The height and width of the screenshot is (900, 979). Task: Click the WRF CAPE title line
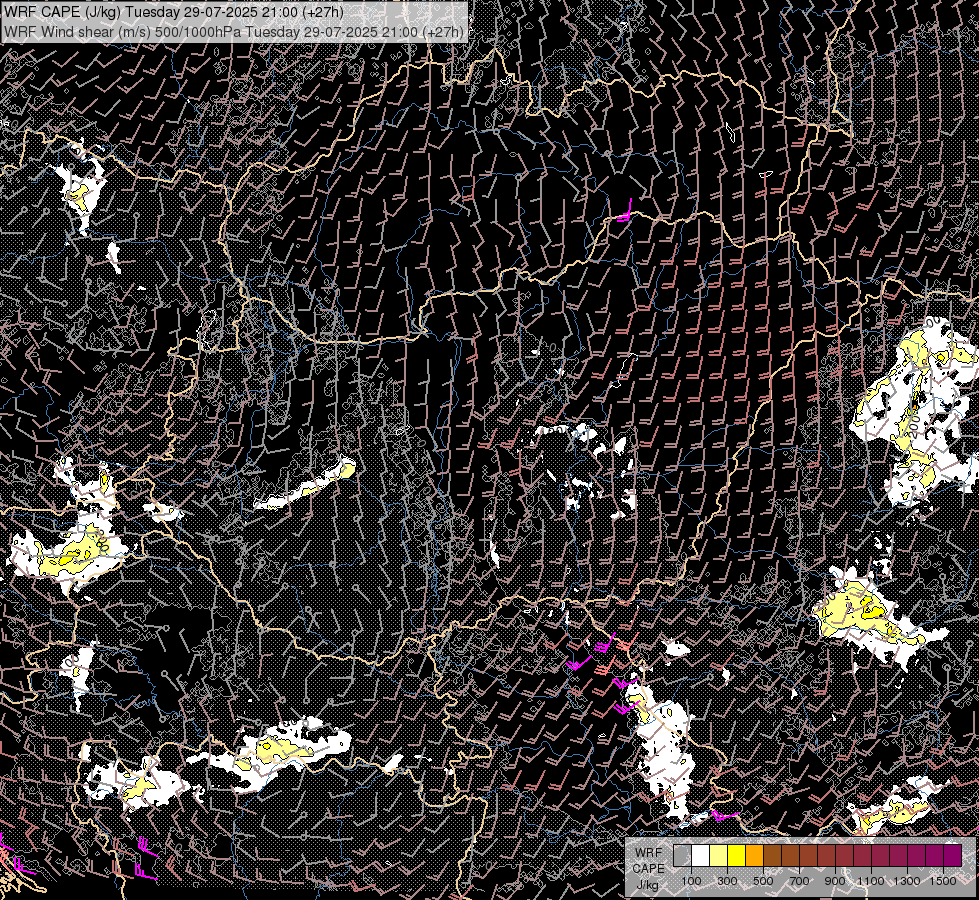click(175, 11)
